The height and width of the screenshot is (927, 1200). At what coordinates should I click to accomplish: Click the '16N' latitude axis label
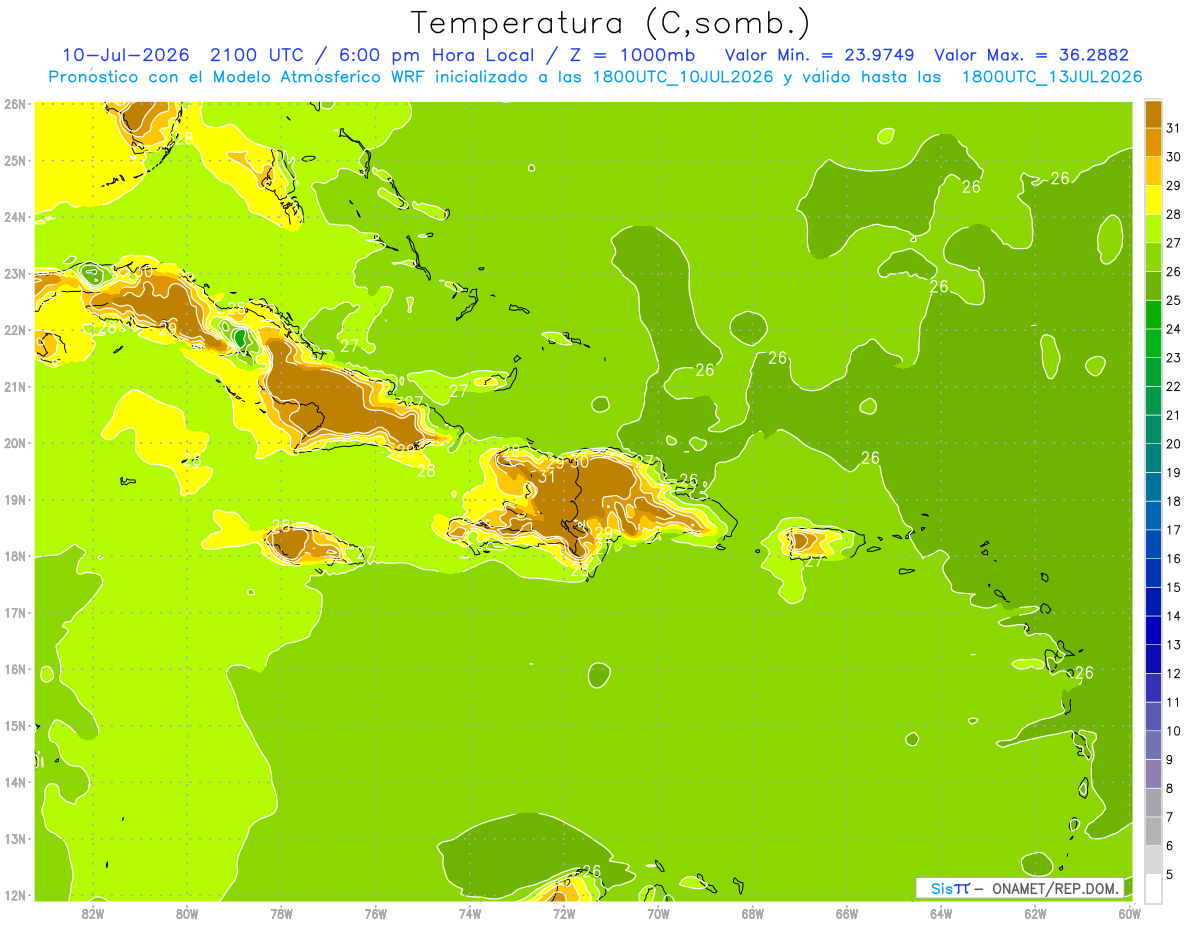click(x=15, y=669)
